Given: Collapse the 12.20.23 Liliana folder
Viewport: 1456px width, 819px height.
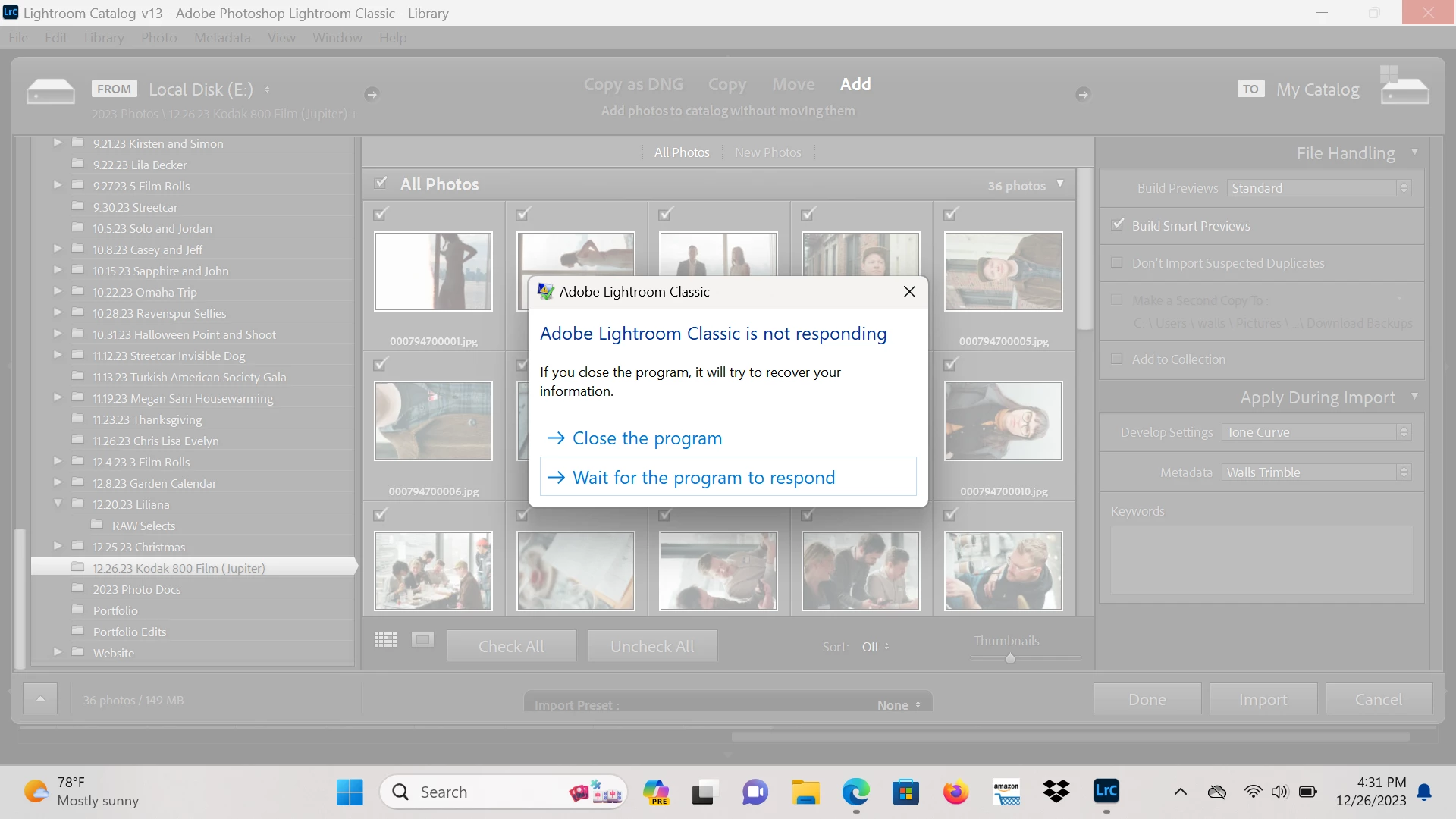Looking at the screenshot, I should click(x=58, y=504).
